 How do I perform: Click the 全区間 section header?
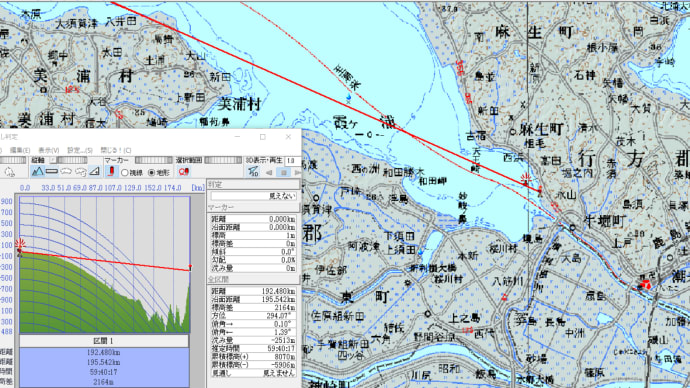pyautogui.click(x=253, y=279)
